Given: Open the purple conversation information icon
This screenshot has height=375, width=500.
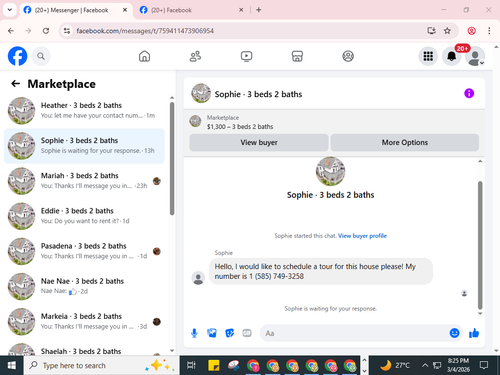Looking at the screenshot, I should (469, 93).
